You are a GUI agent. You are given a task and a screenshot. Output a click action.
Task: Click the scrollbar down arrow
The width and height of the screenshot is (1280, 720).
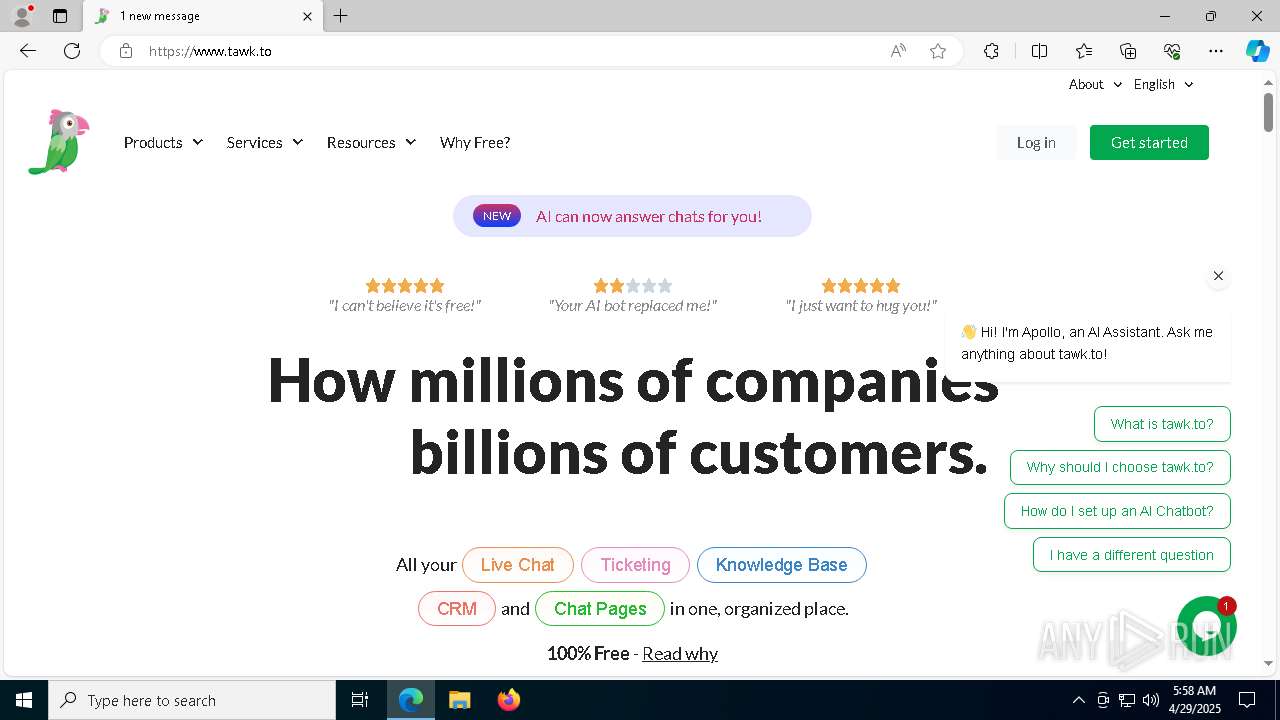coord(1268,663)
